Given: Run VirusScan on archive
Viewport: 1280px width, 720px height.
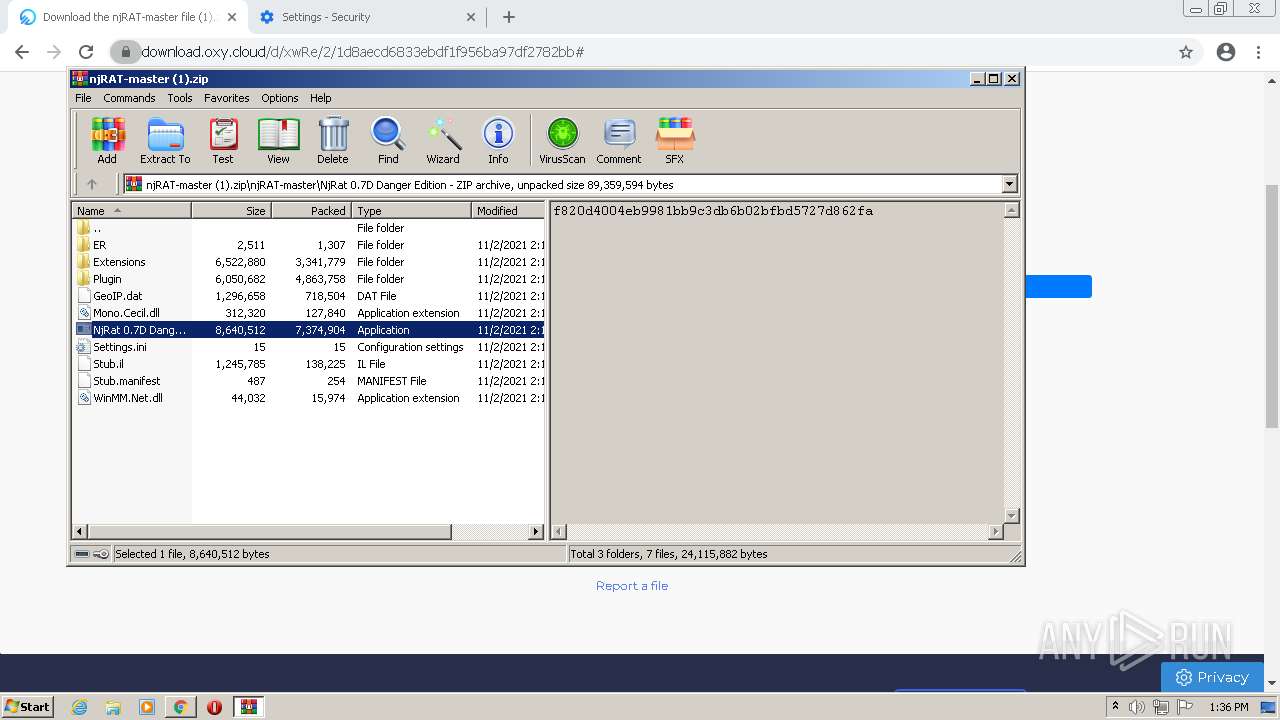Looking at the screenshot, I should point(562,140).
